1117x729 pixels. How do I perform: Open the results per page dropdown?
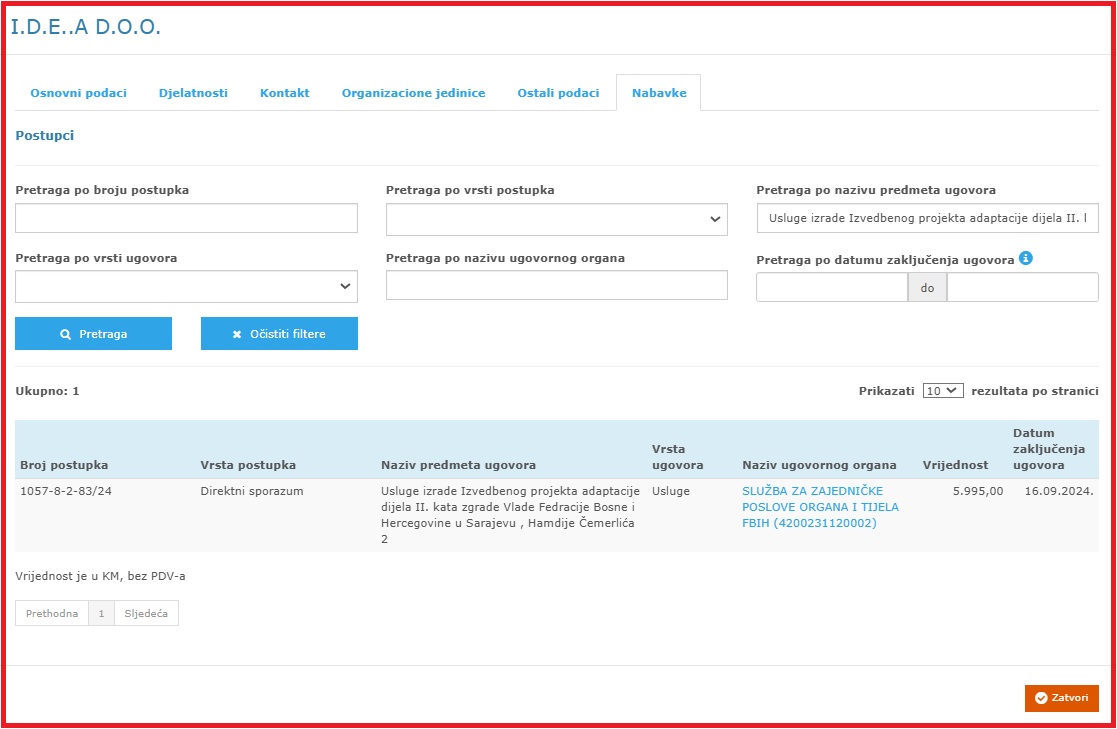(x=942, y=391)
